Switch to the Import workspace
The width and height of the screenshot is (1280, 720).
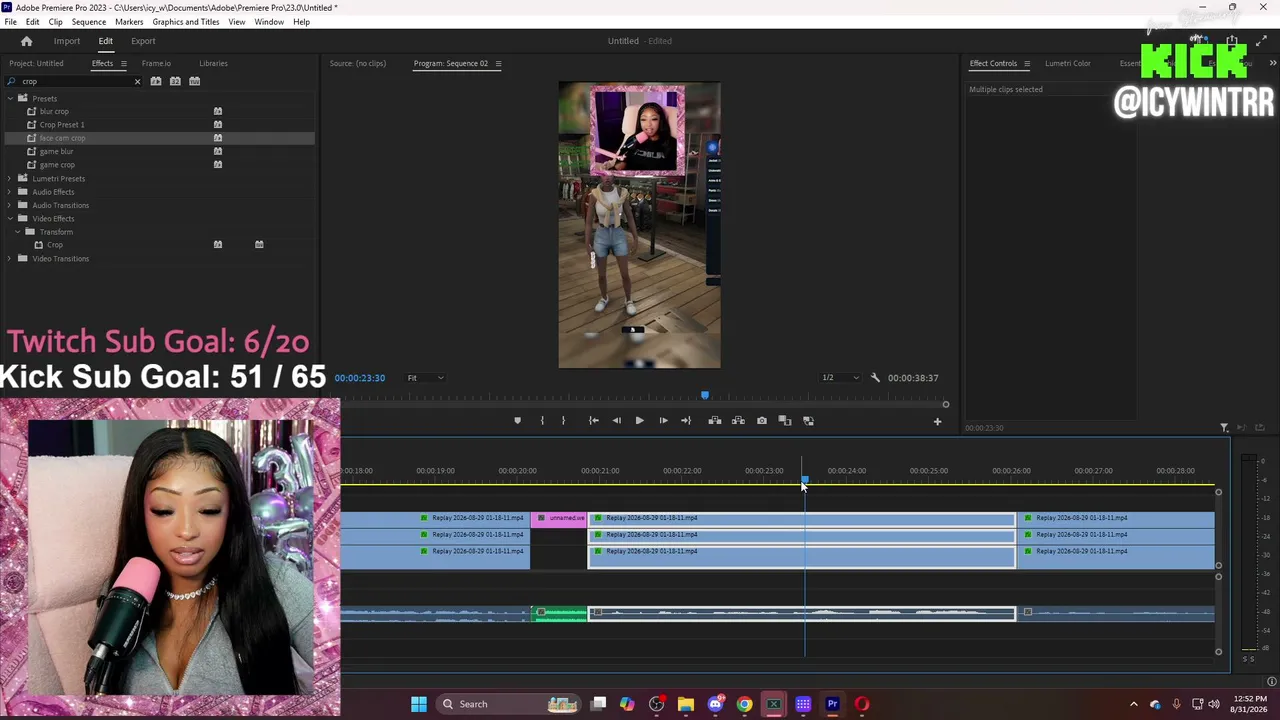tap(67, 41)
